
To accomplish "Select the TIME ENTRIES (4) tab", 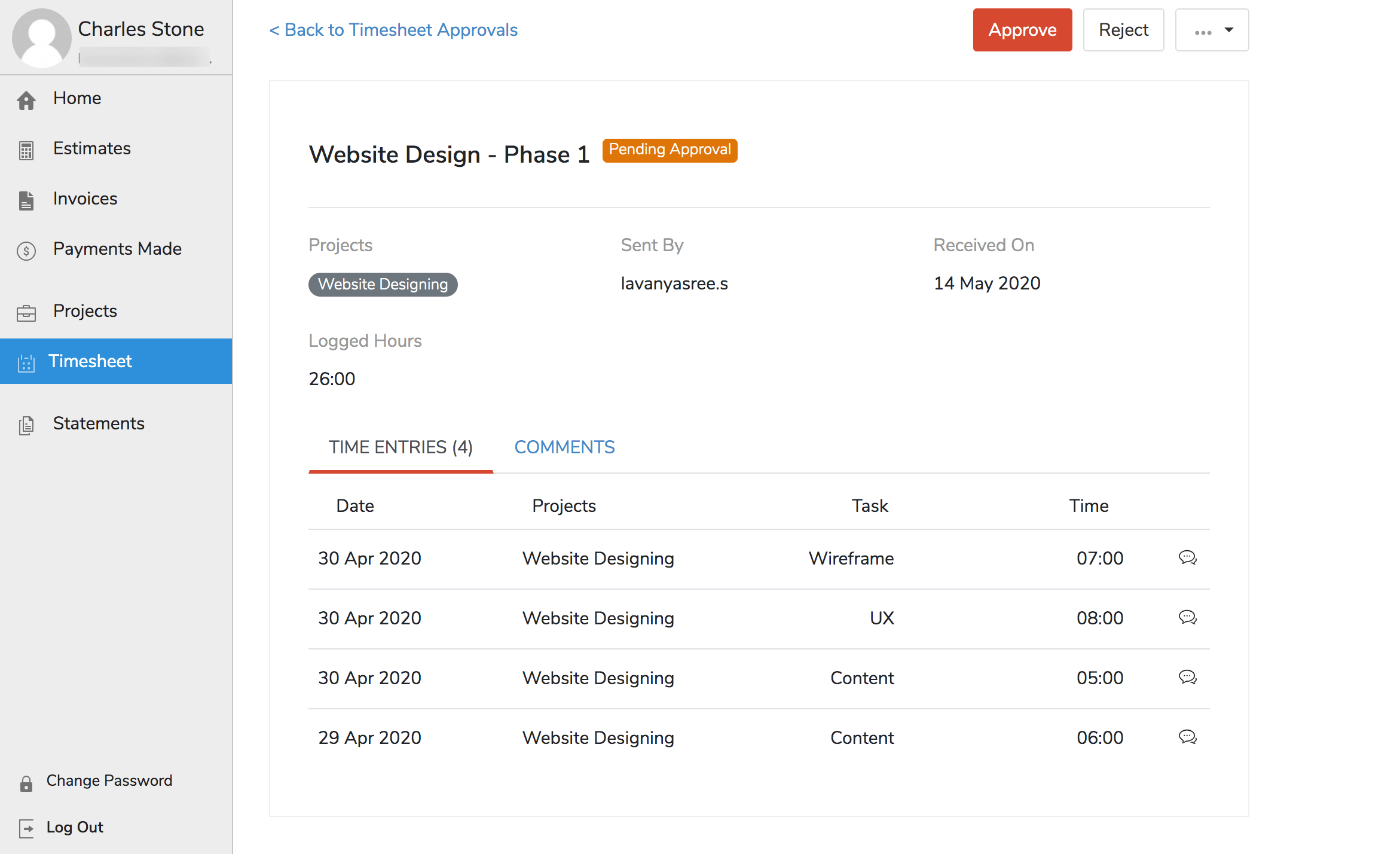I will [x=401, y=447].
